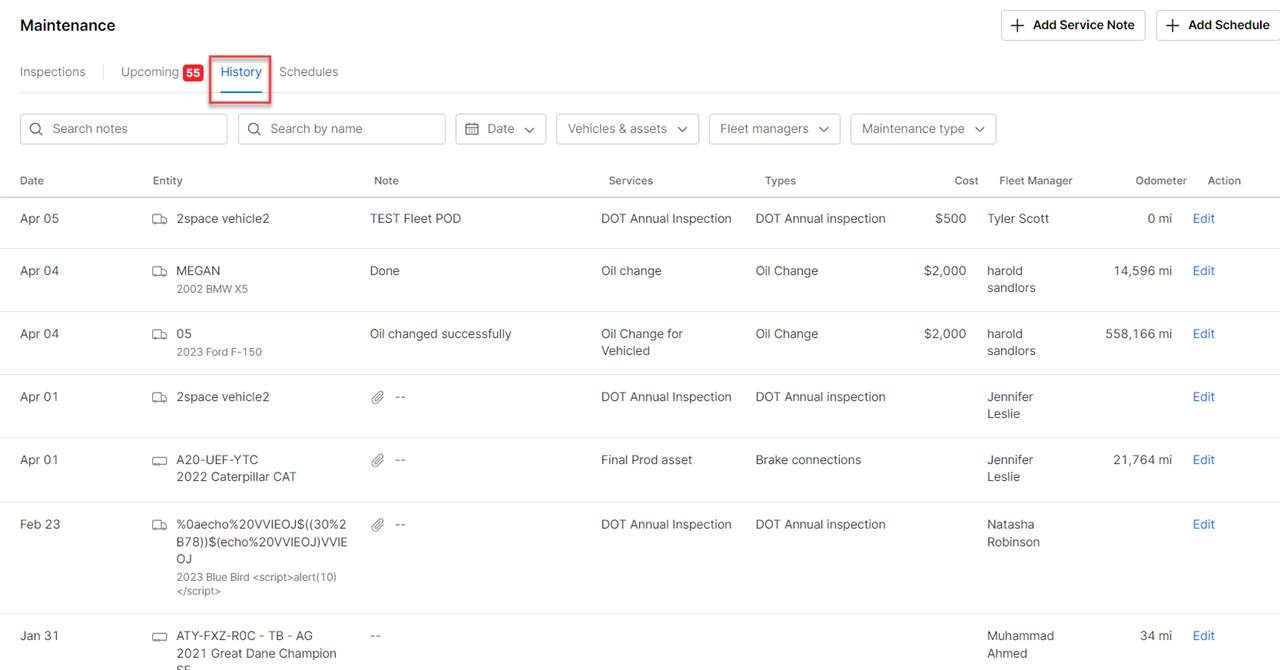Image resolution: width=1280 pixels, height=670 pixels.
Task: Edit the 05 Ford F-150 record
Action: point(1204,334)
